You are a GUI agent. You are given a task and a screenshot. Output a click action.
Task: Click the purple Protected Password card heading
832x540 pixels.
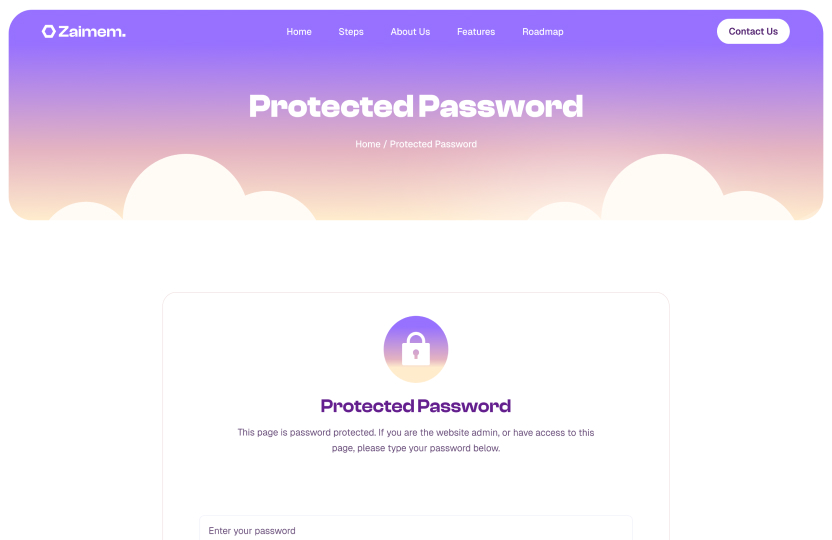click(x=415, y=406)
